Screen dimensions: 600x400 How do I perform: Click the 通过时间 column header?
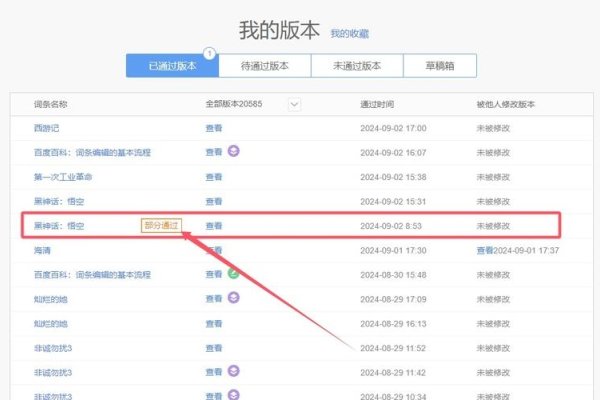(x=377, y=104)
